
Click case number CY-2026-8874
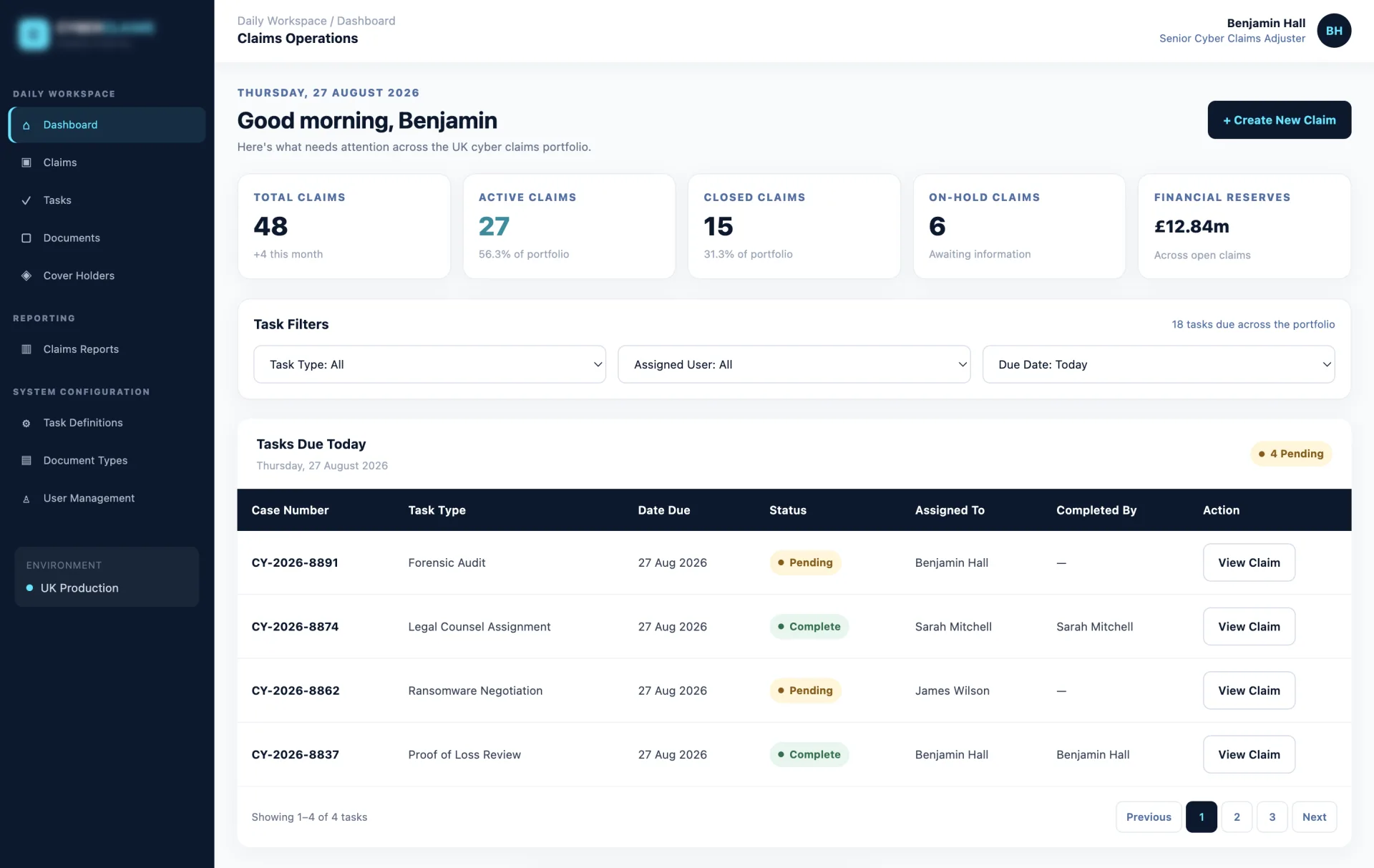coord(295,626)
